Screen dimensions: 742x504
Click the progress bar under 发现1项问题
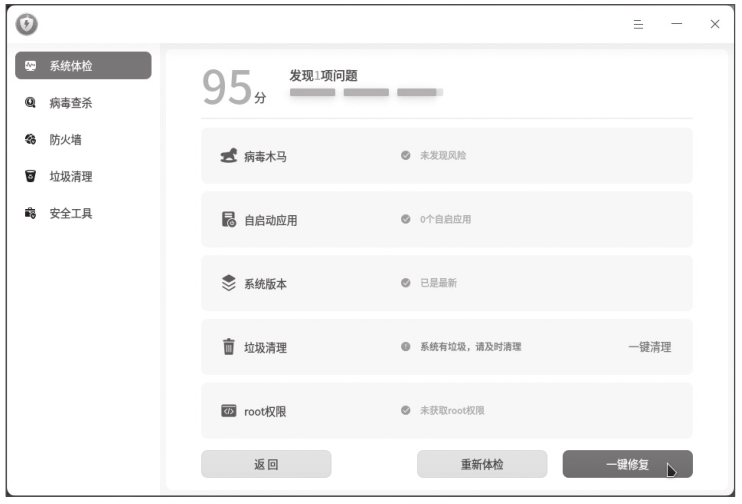366,92
